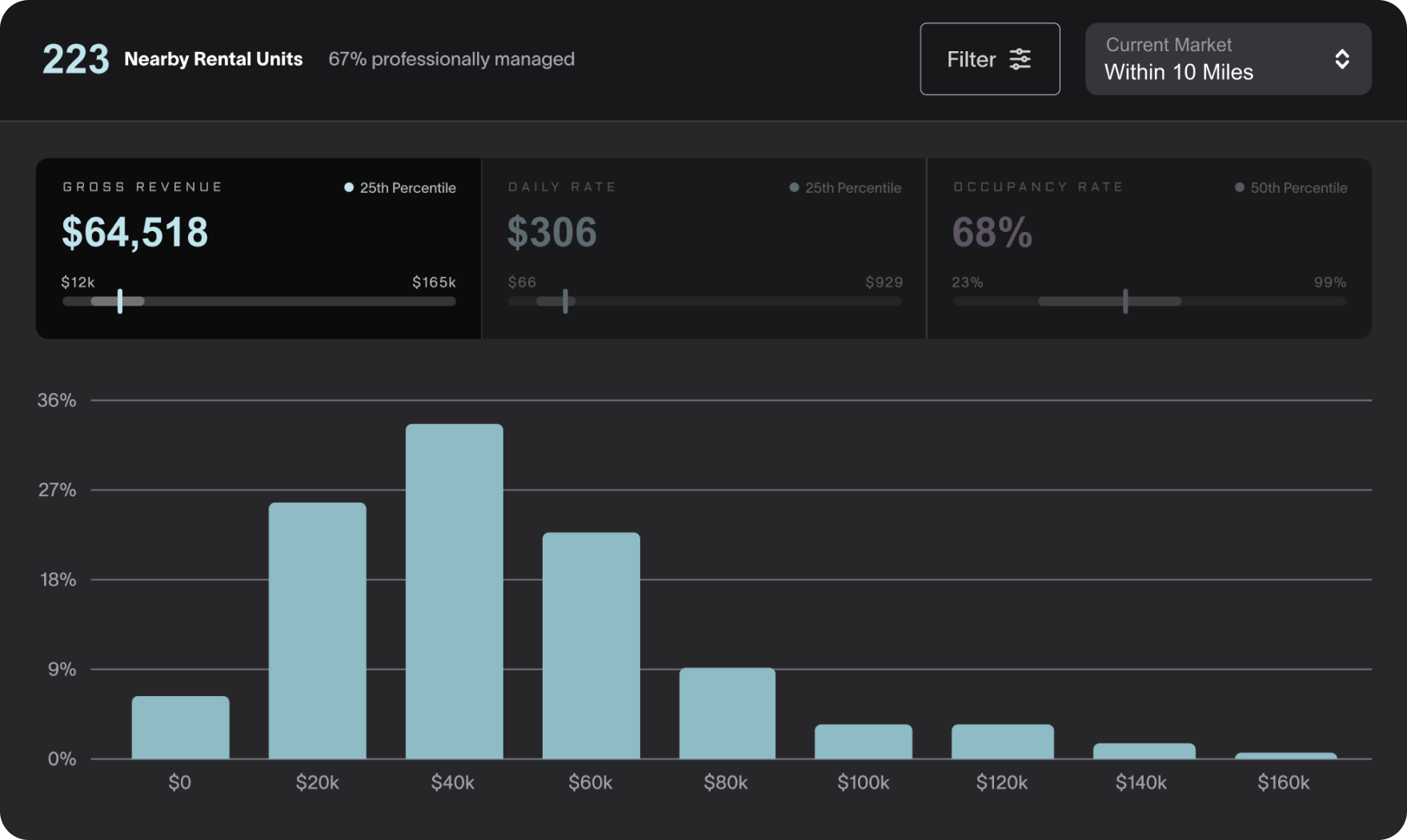Screen dimensions: 1407x840
Task: Click Gross Revenue 25th Percentile dot
Action: (349, 187)
